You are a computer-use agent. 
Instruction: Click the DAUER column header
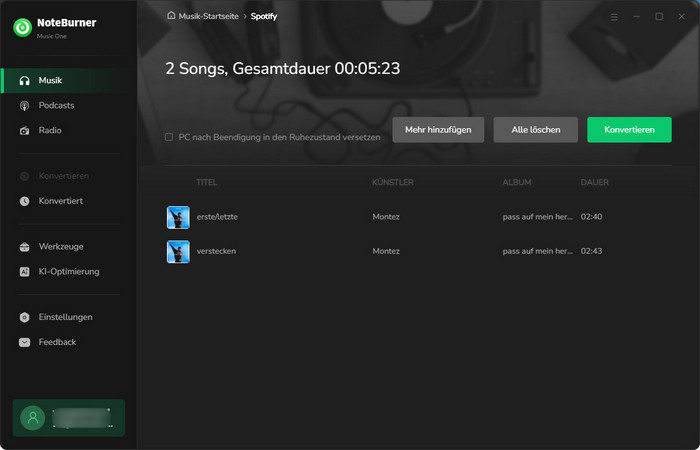pos(595,183)
